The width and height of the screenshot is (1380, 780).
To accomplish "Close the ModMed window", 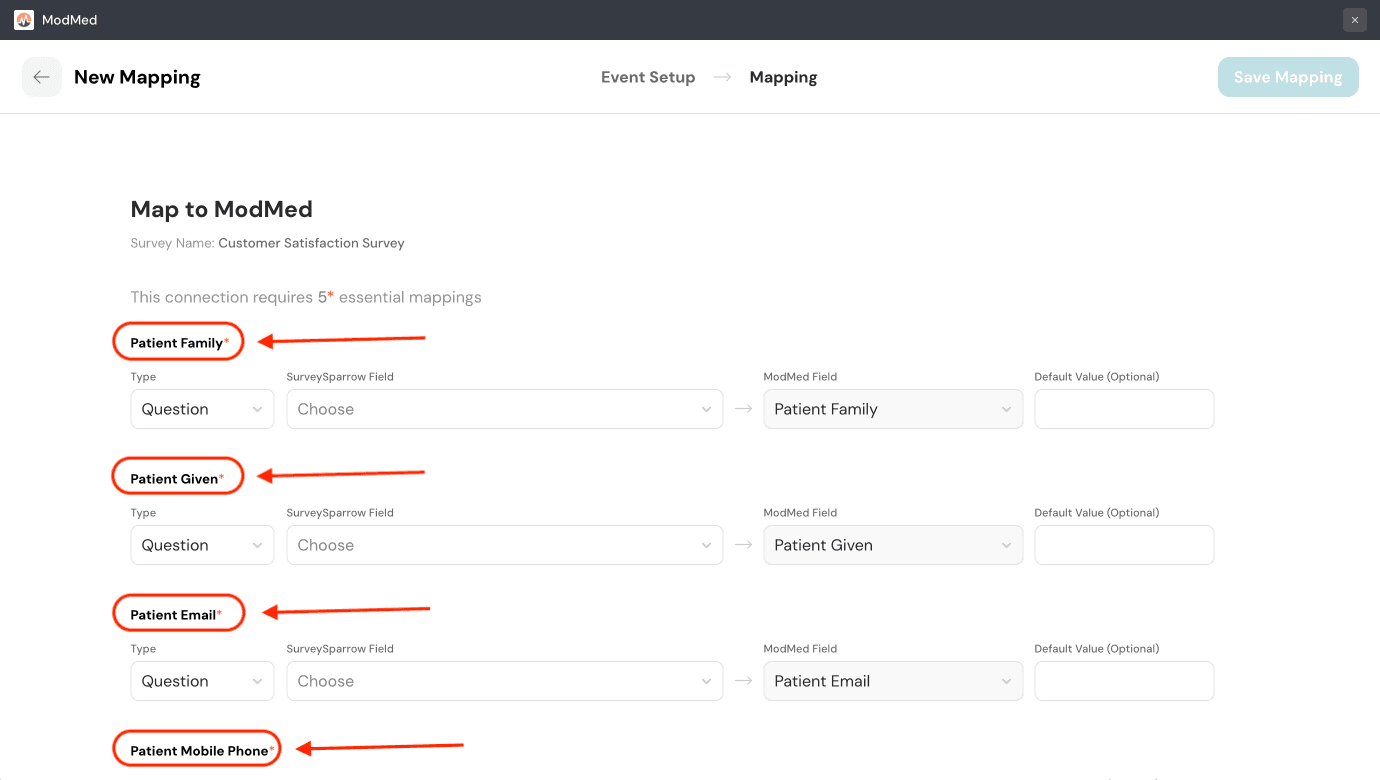I will (x=1354, y=20).
